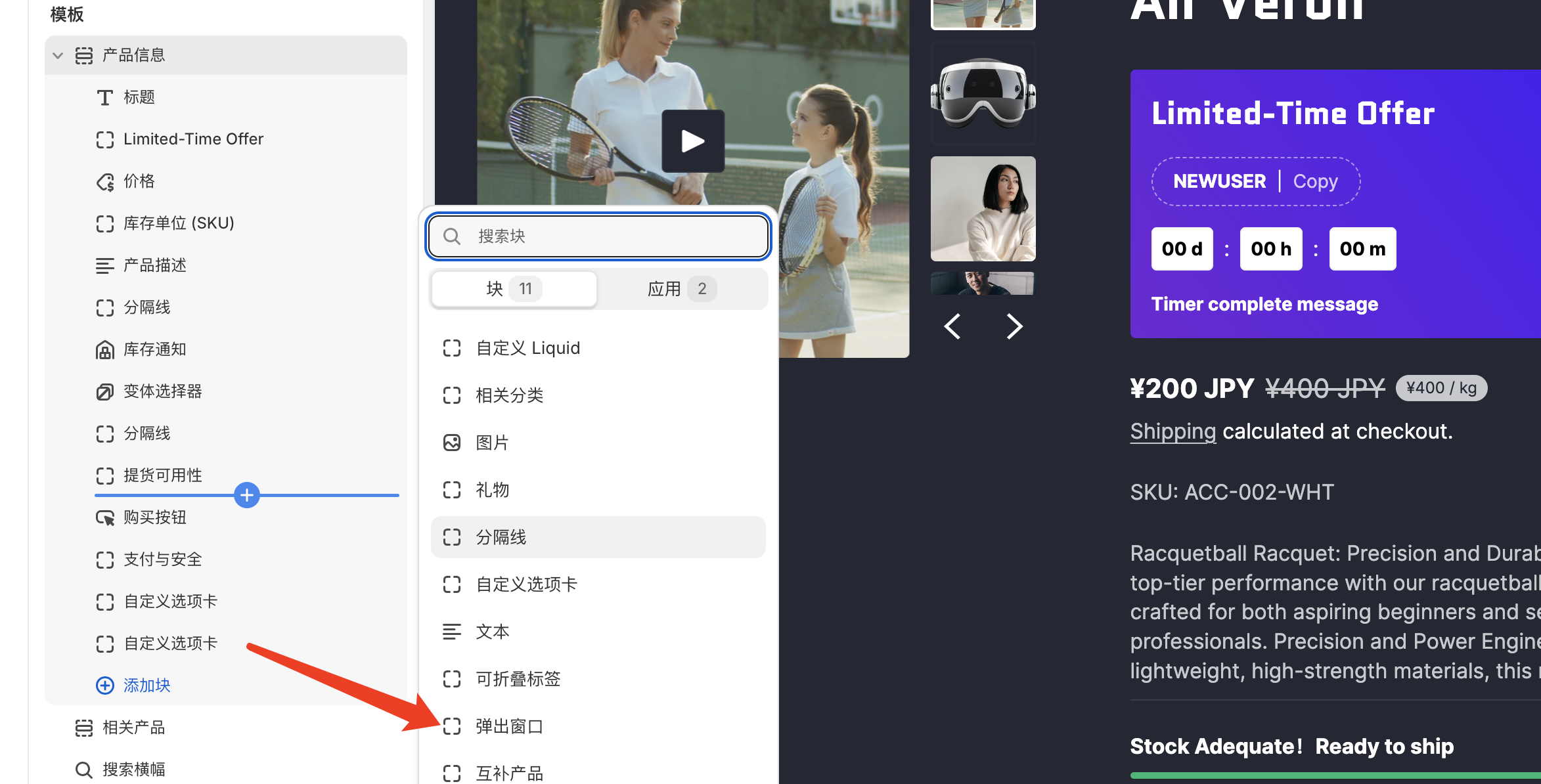Image resolution: width=1541 pixels, height=784 pixels.
Task: Click the 库存通知 block inventory icon
Action: click(105, 350)
